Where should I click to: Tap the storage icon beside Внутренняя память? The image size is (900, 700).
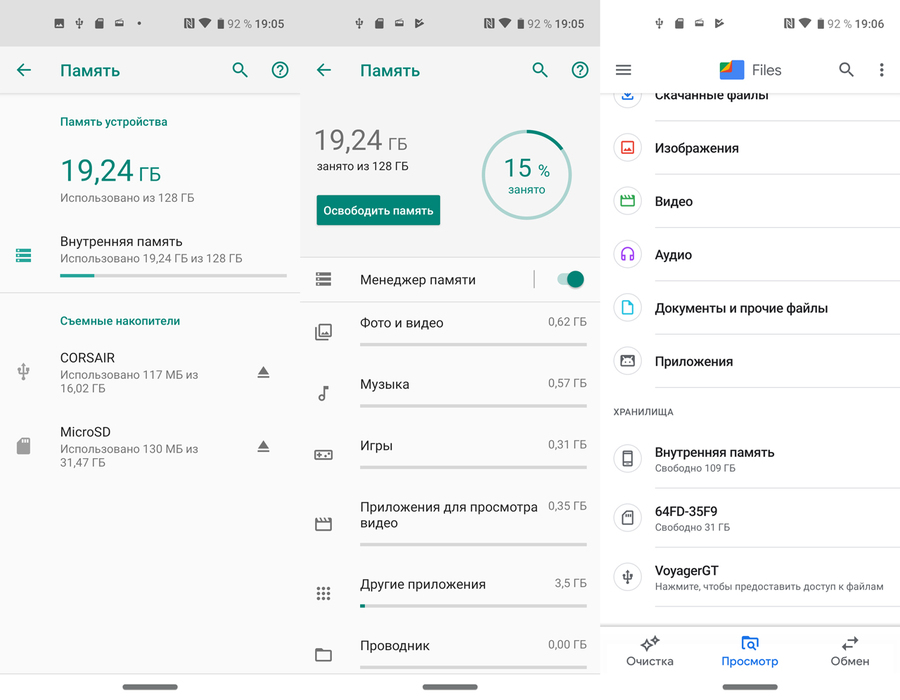tap(24, 255)
